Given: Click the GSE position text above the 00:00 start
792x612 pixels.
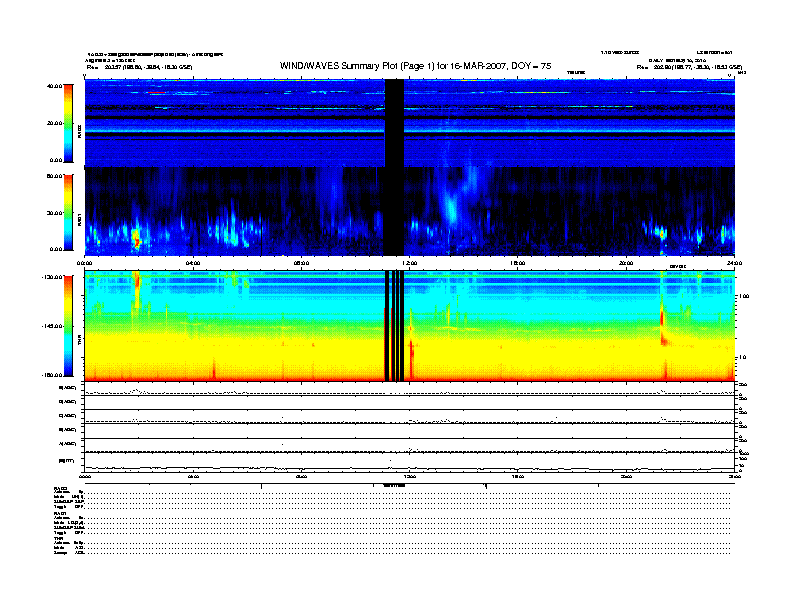Looking at the screenshot, I should click(139, 67).
